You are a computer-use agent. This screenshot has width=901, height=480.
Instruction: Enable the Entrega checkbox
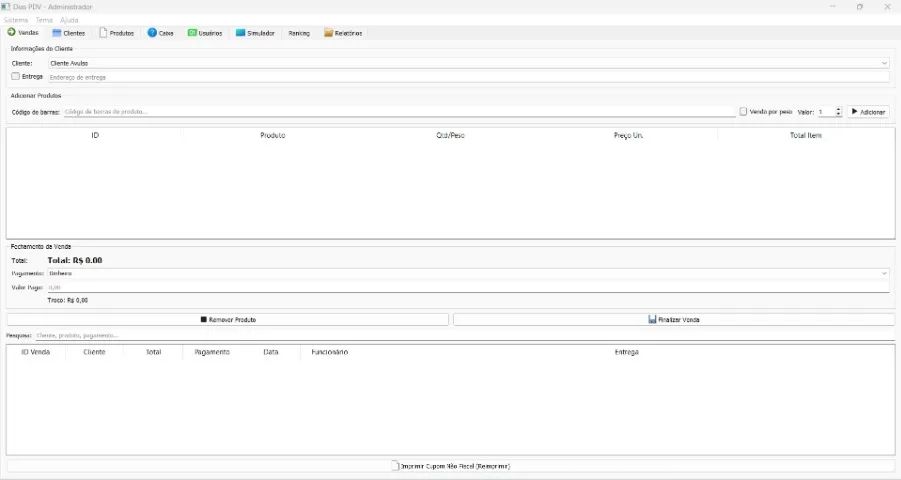[15, 76]
